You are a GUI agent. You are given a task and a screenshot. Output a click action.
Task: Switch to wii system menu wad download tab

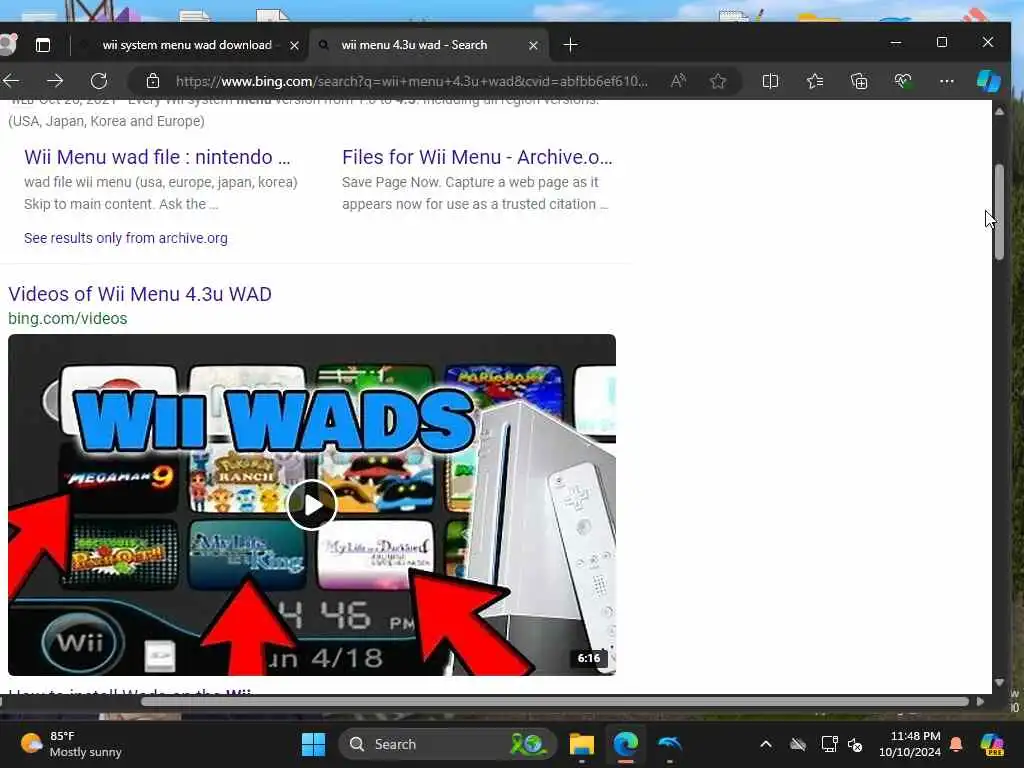pyautogui.click(x=188, y=45)
